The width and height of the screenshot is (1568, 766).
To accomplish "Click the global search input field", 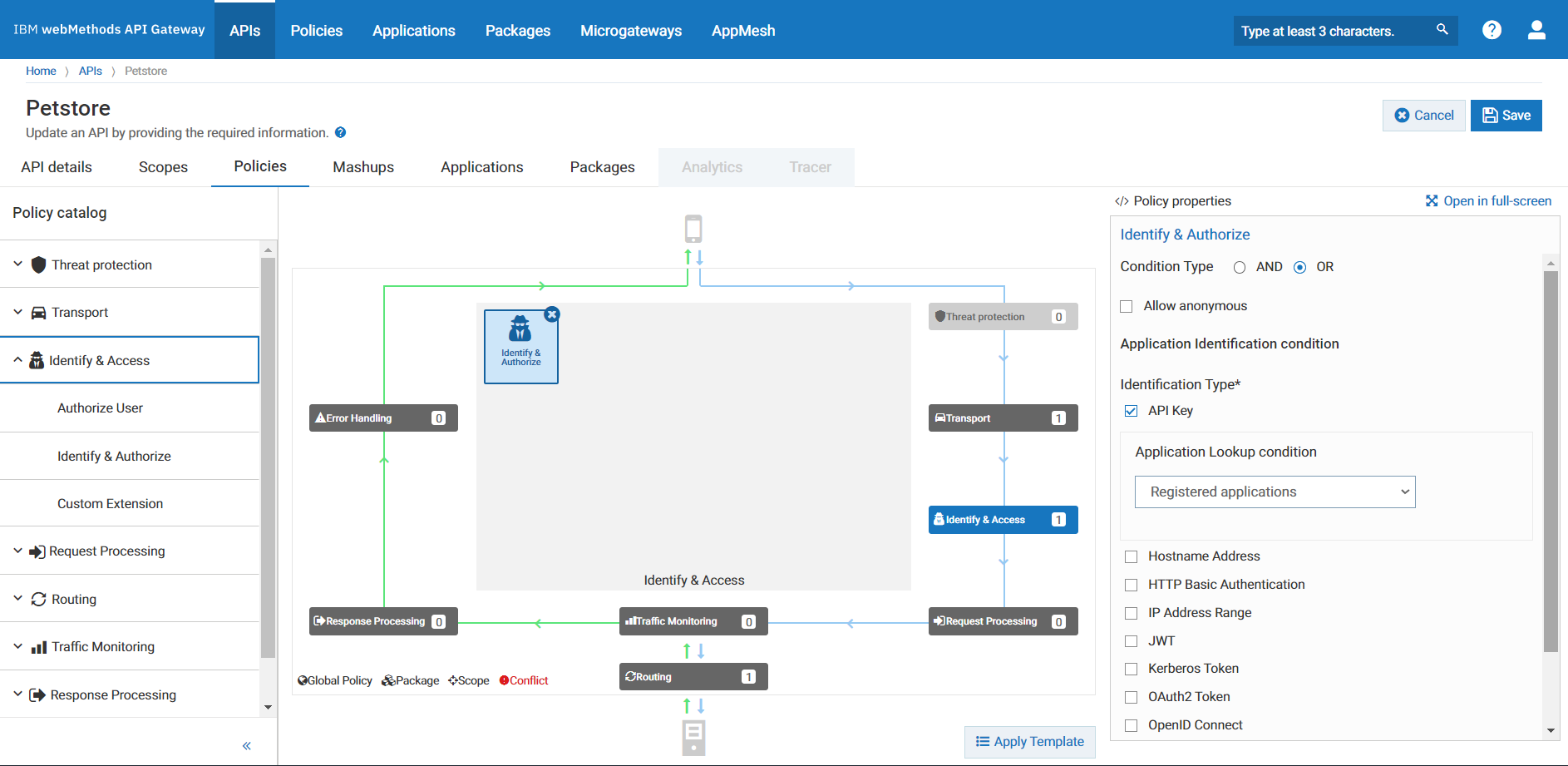I will point(1334,31).
